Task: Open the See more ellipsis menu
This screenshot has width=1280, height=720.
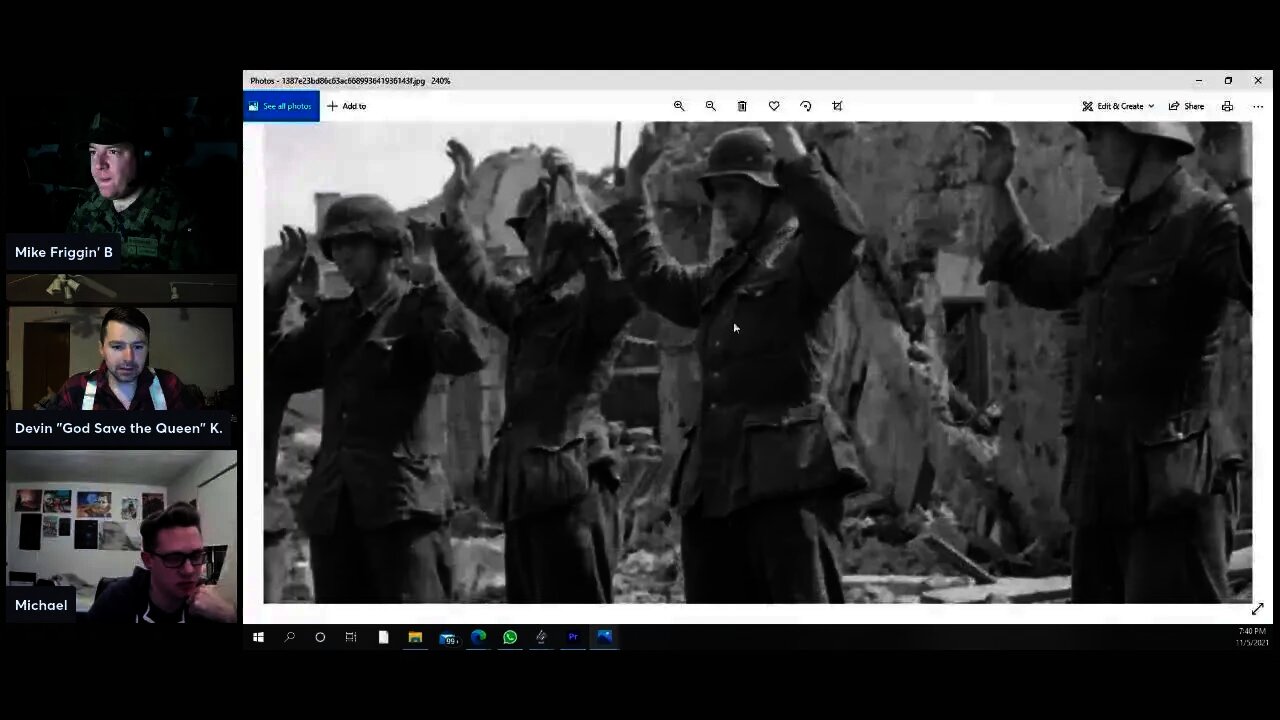Action: pyautogui.click(x=1258, y=106)
